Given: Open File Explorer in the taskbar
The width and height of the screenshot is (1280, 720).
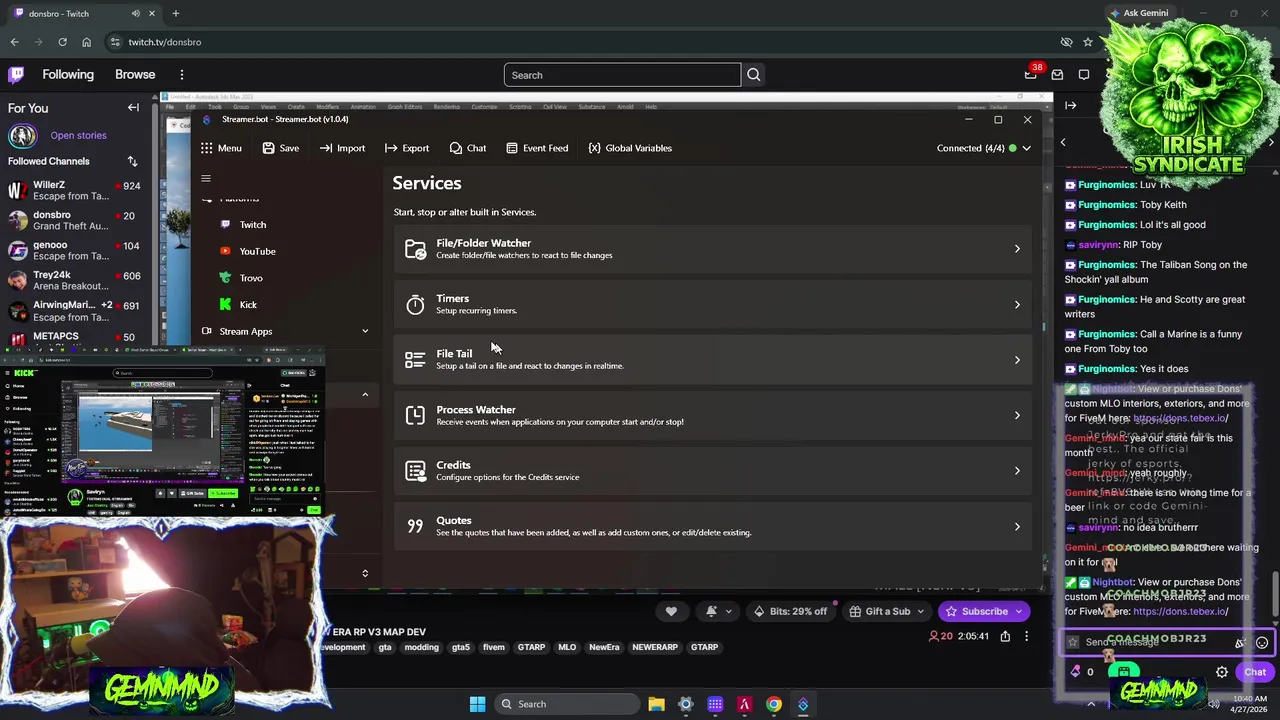Looking at the screenshot, I should click(656, 704).
